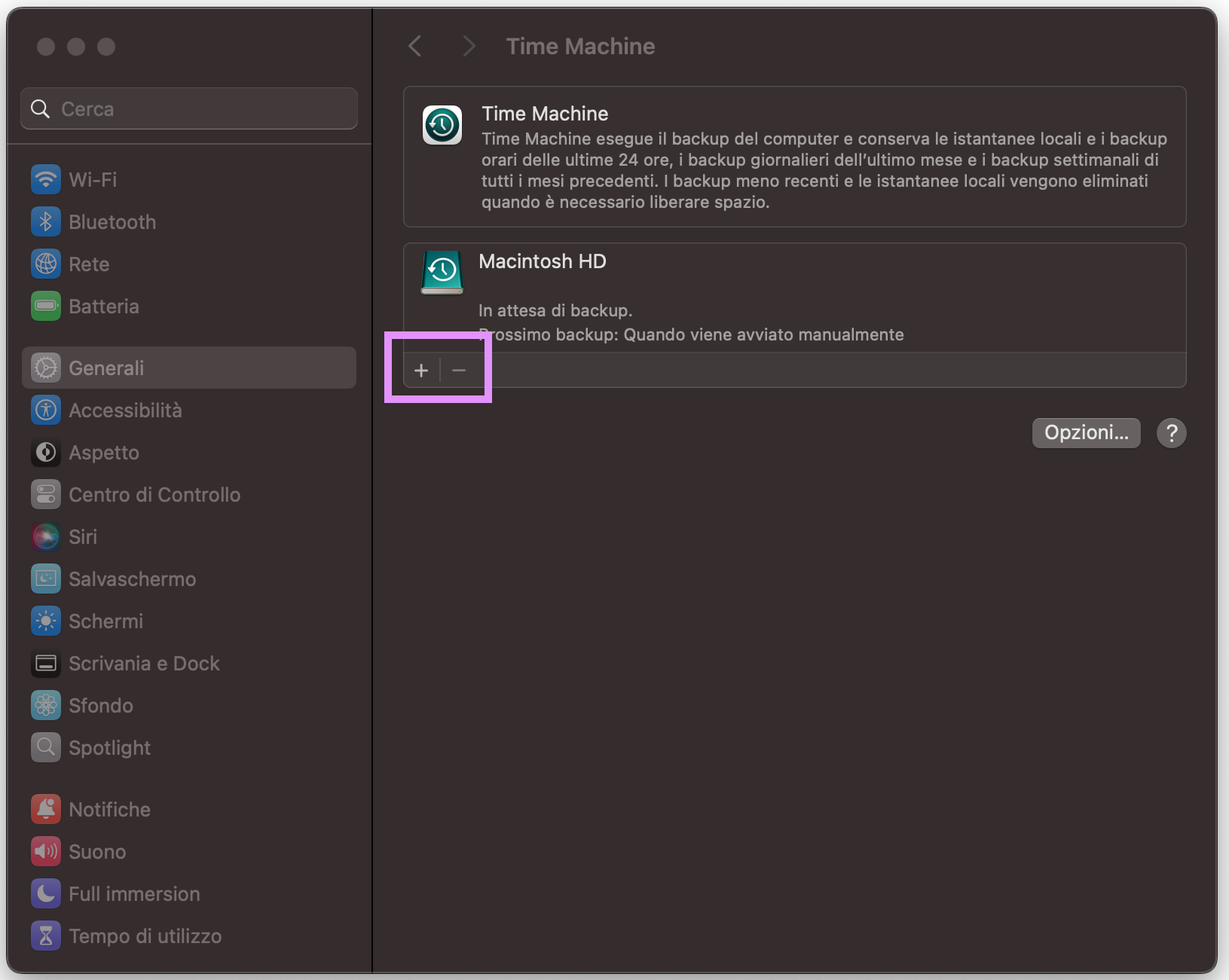Screen dimensions: 1229x980
Task: Open Suono settings
Action: [x=97, y=851]
